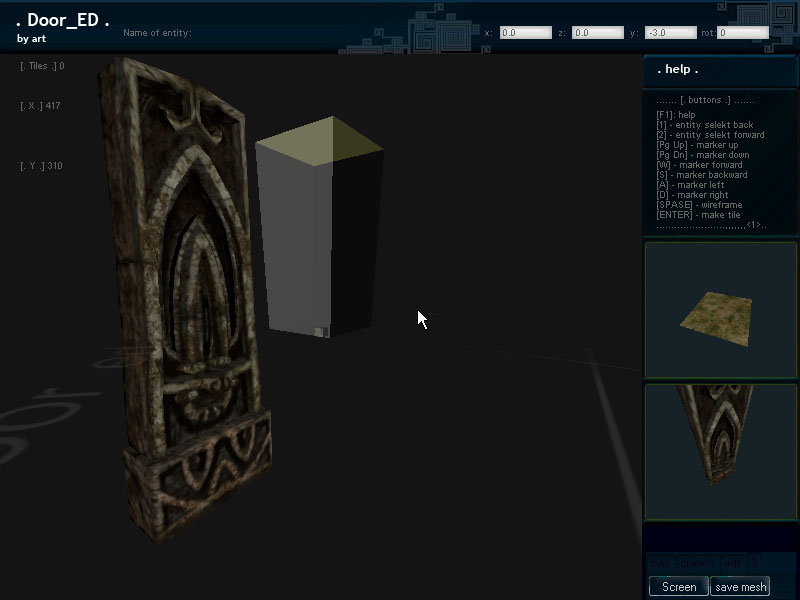The width and height of the screenshot is (800, 600).
Task: Click the Screen button
Action: (x=678, y=587)
